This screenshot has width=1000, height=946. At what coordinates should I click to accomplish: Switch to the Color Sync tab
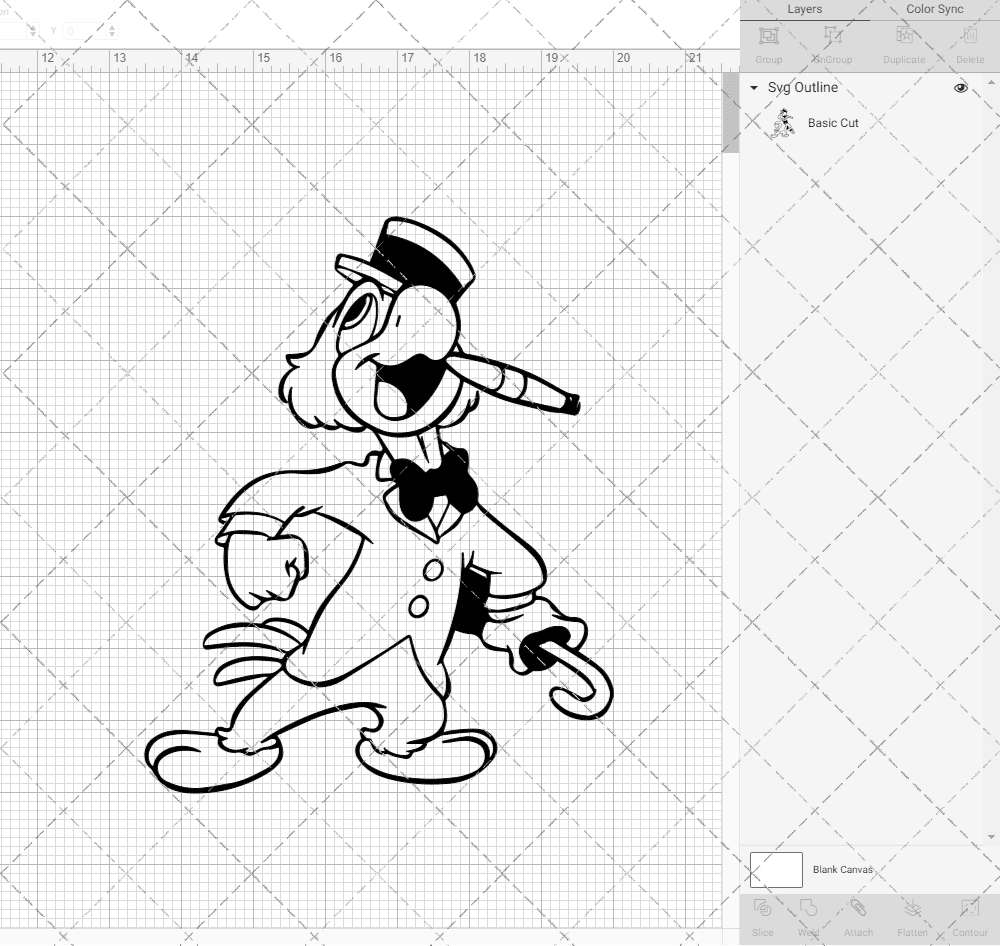tap(934, 9)
